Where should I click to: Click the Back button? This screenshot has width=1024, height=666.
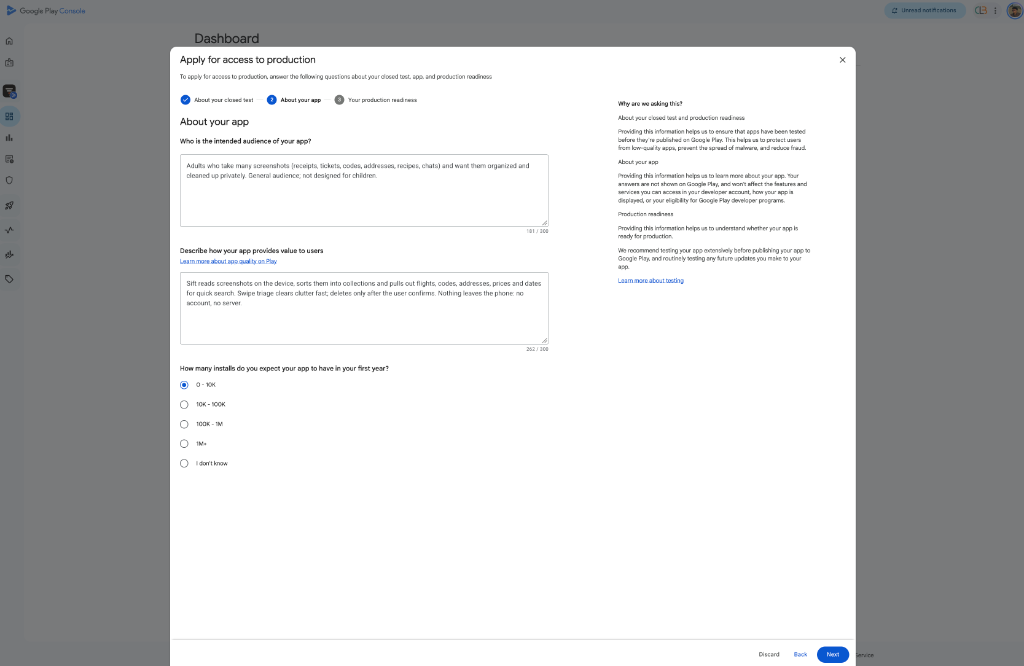(x=800, y=654)
